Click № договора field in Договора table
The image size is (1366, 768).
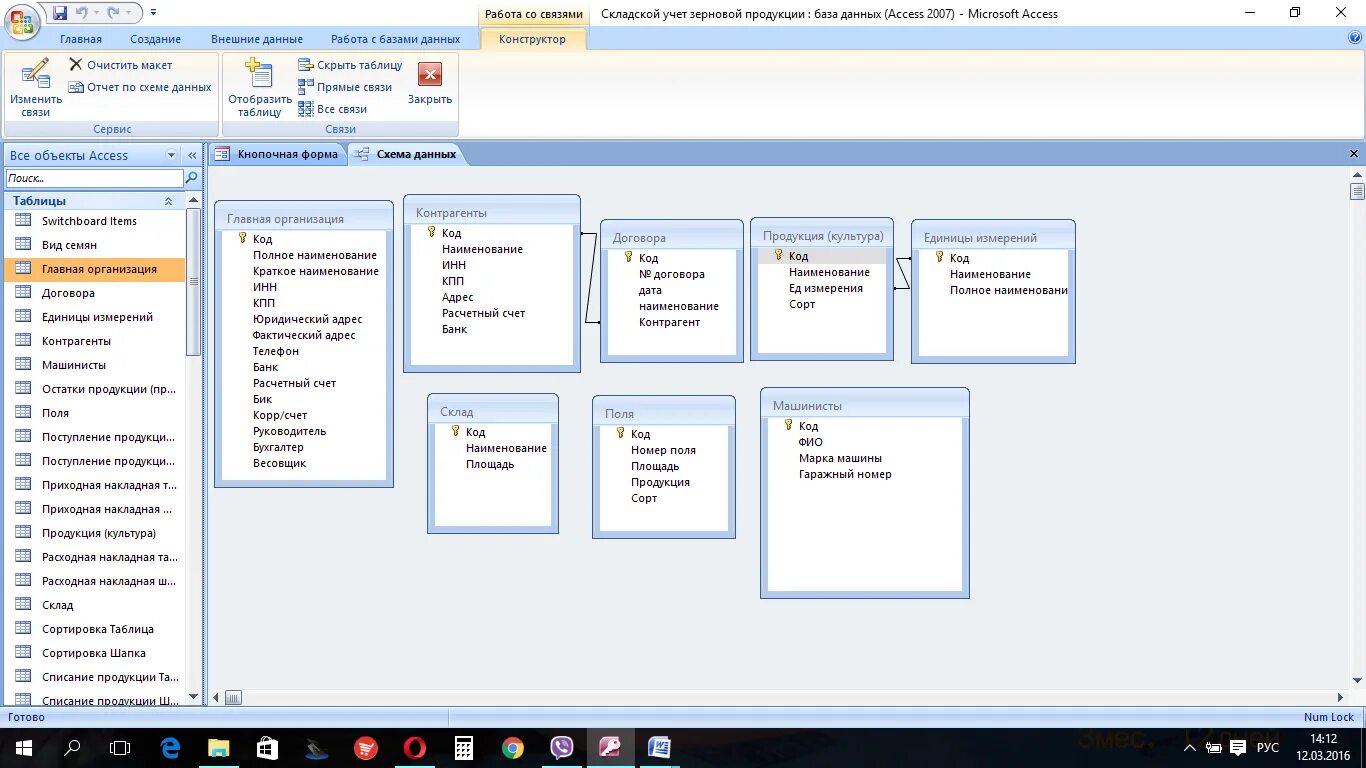672,274
